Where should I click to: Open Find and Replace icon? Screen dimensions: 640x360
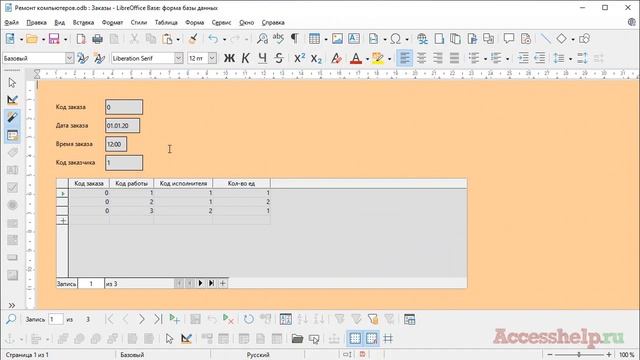point(262,39)
